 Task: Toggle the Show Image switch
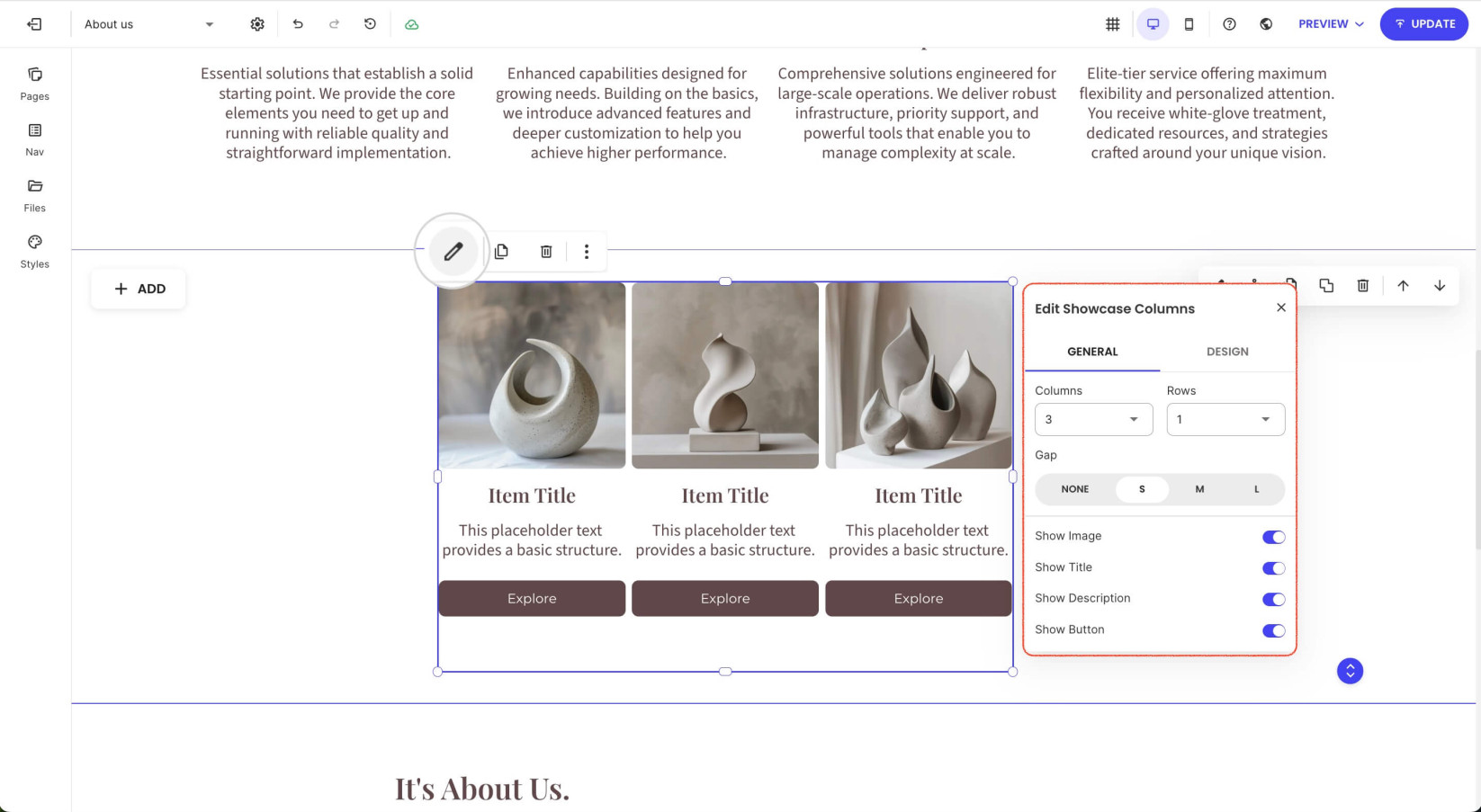(1273, 537)
